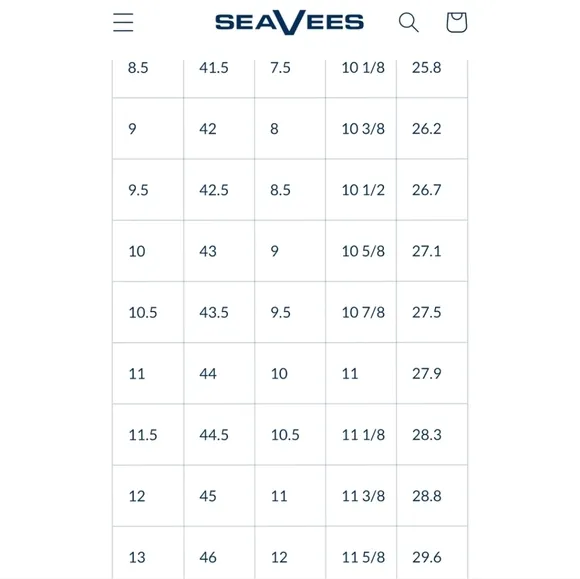Click the 29.6 centimeter cell

pyautogui.click(x=432, y=553)
